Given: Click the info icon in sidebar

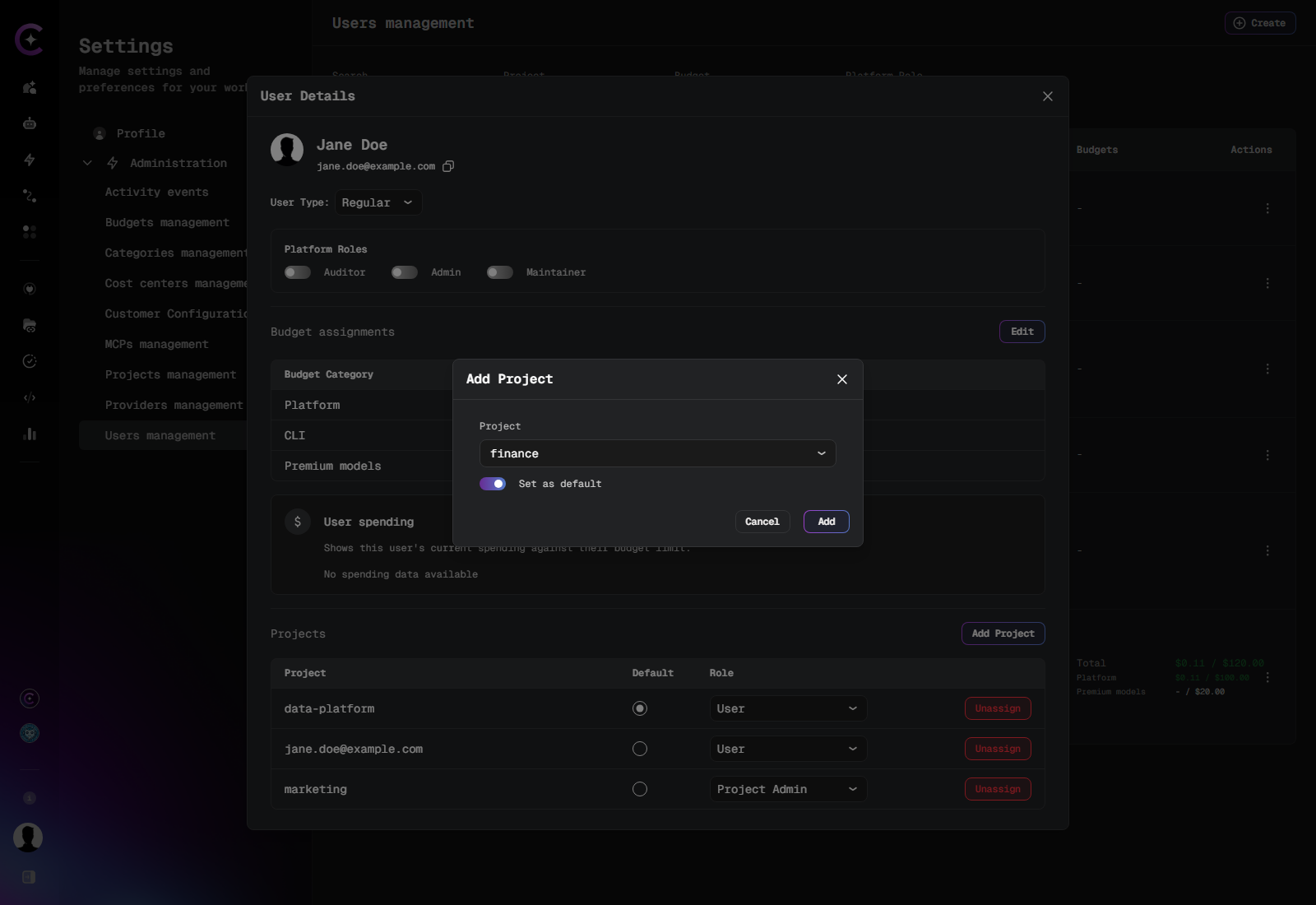Looking at the screenshot, I should pos(30,798).
